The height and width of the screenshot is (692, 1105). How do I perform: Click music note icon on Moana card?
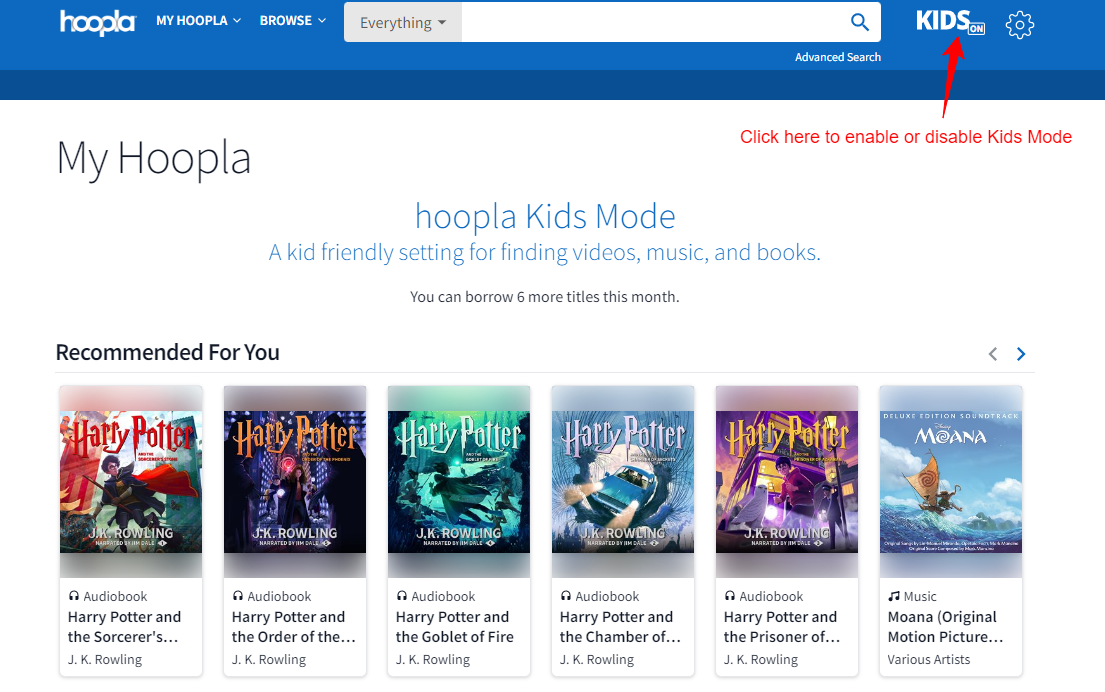pos(894,596)
